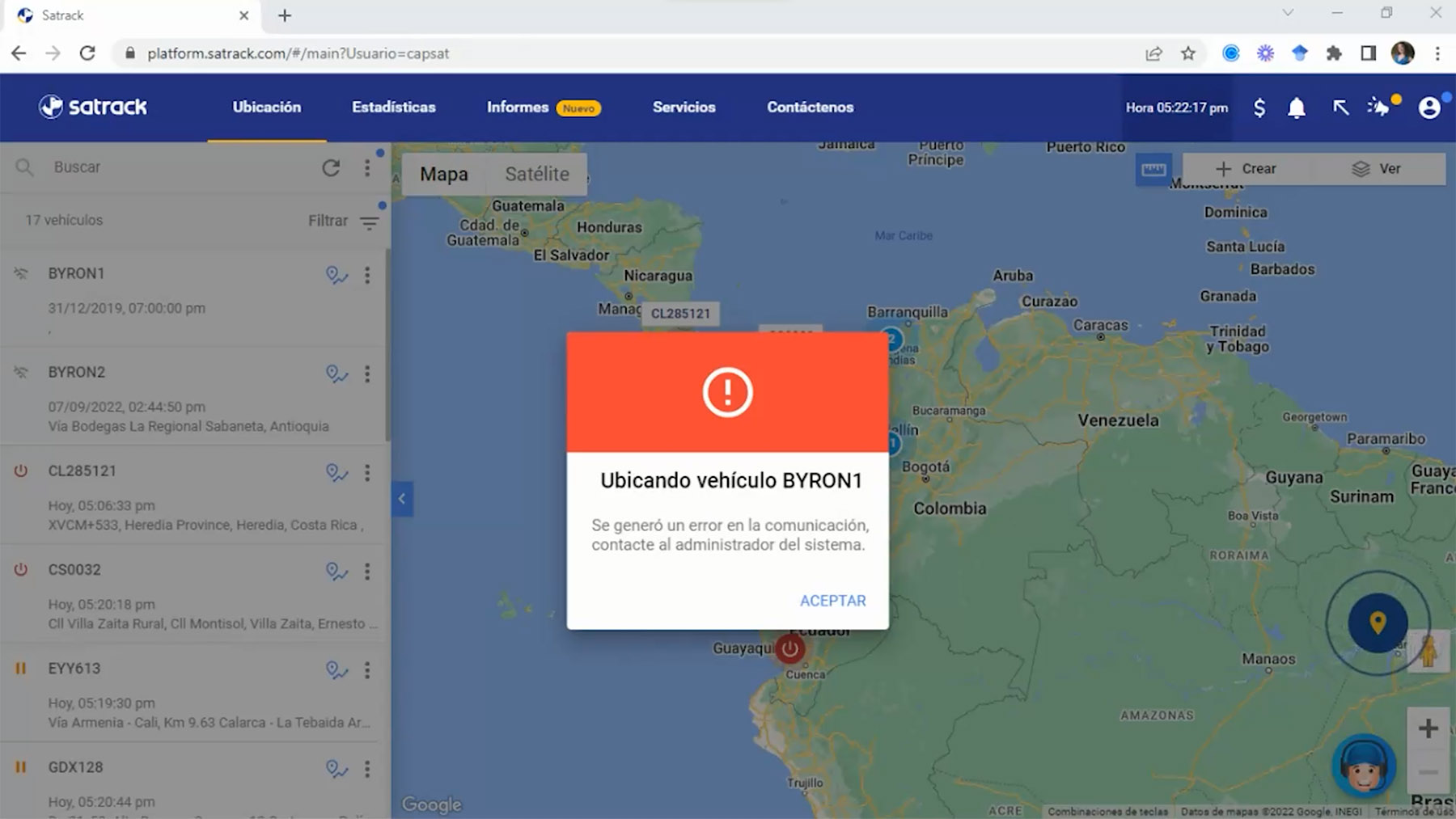The height and width of the screenshot is (819, 1456).
Task: Zoom in the map with plus
Action: (1428, 728)
